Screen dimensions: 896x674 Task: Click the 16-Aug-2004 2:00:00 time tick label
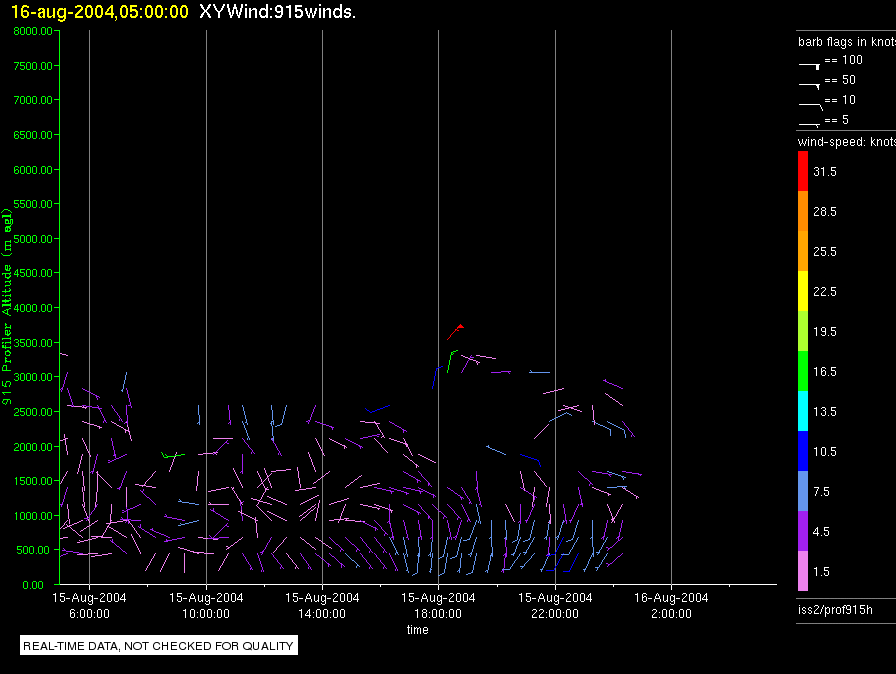coord(671,605)
